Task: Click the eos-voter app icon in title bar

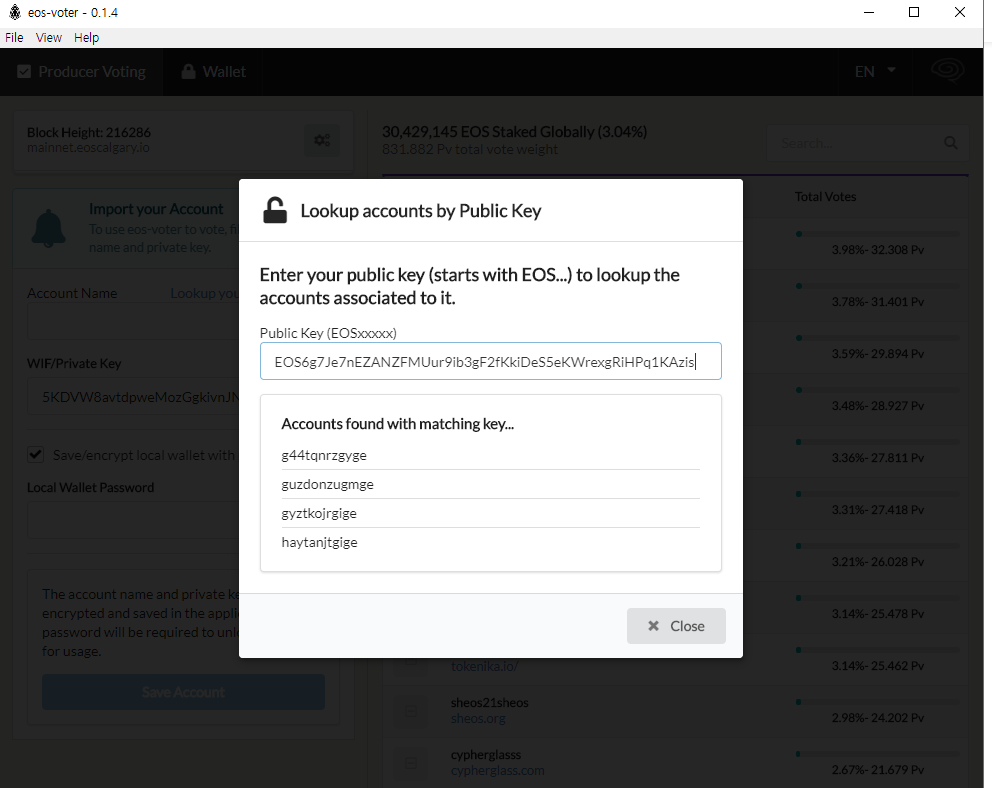Action: point(15,12)
